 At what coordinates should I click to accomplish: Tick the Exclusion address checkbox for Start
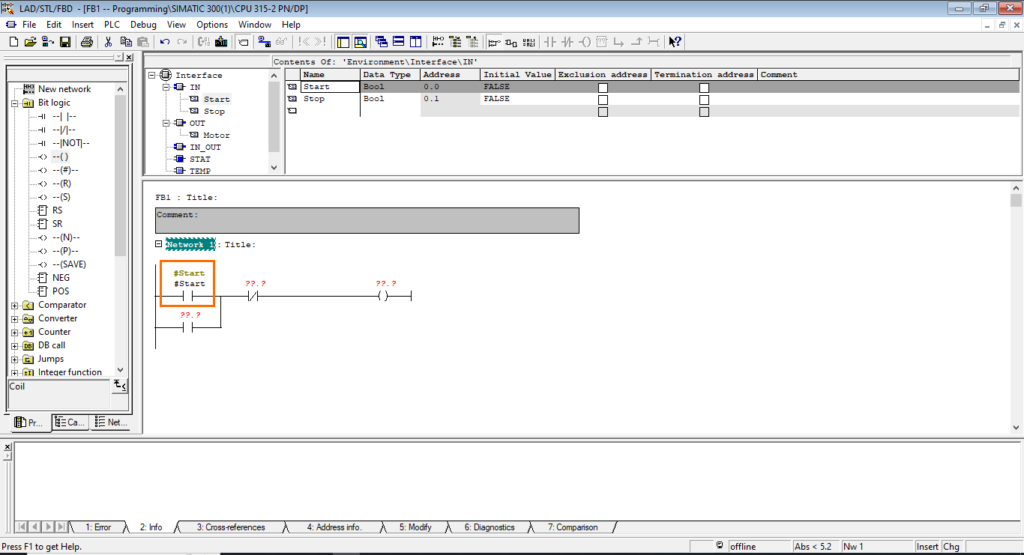(602, 88)
